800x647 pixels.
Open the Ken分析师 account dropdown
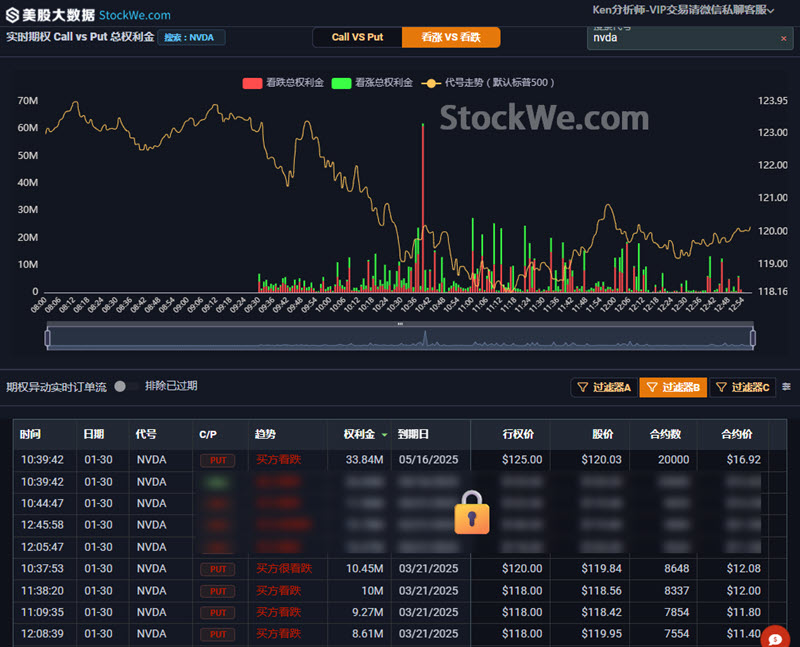683,10
